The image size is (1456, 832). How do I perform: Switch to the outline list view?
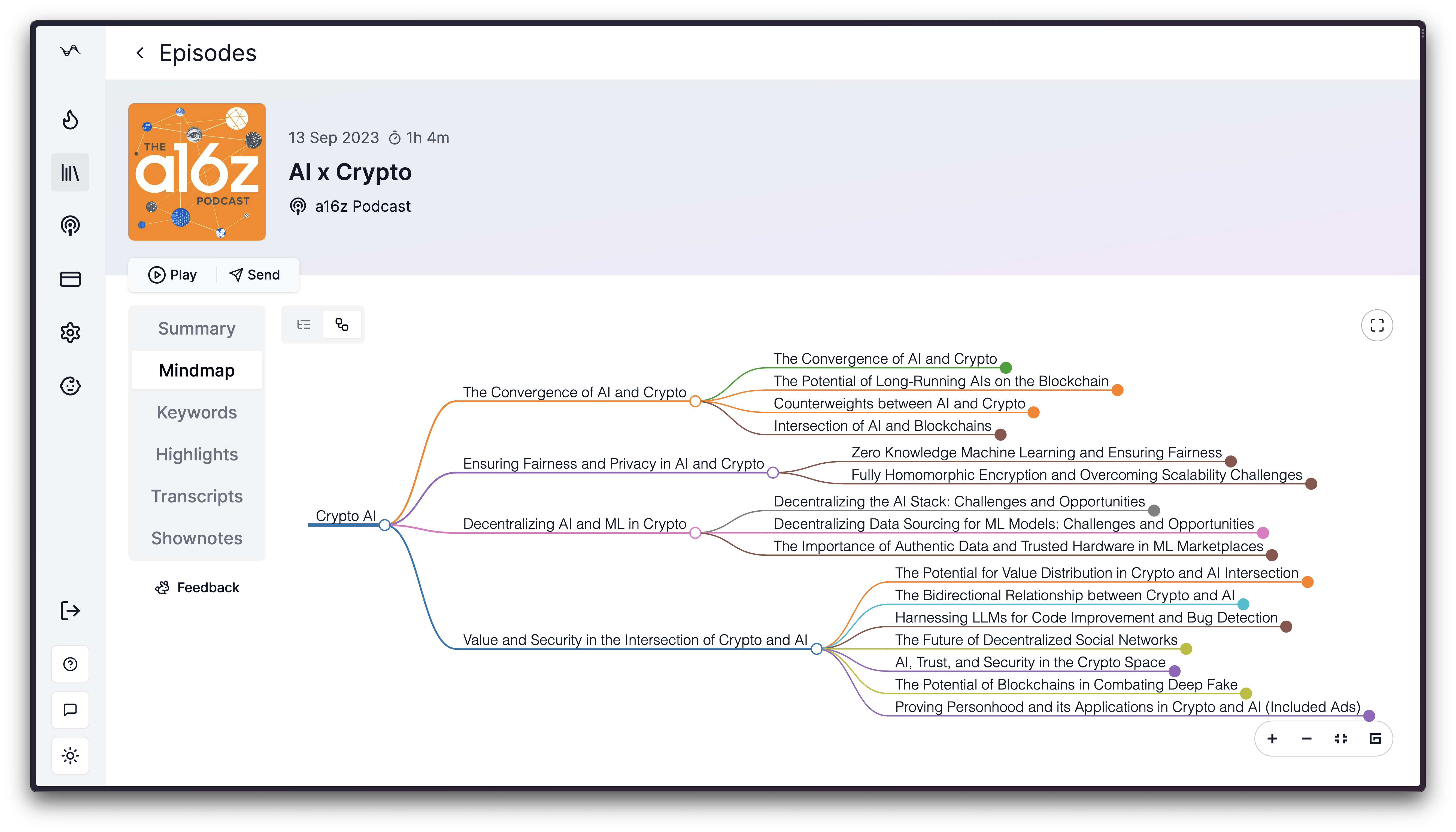click(304, 325)
